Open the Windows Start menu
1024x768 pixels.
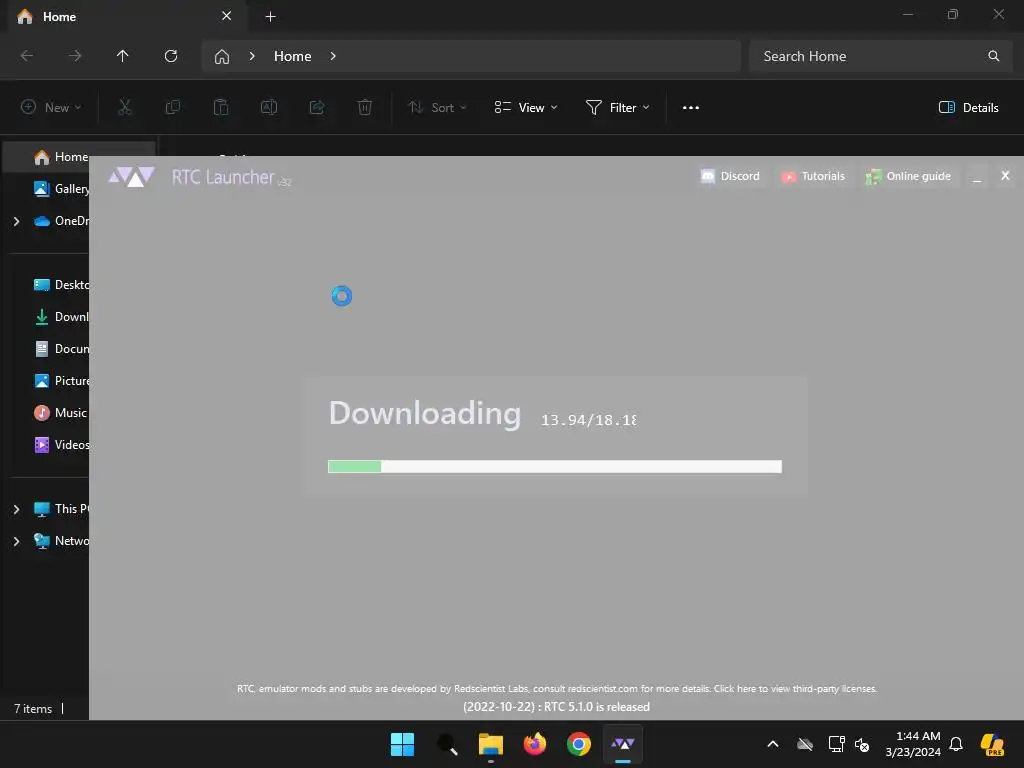coord(402,744)
